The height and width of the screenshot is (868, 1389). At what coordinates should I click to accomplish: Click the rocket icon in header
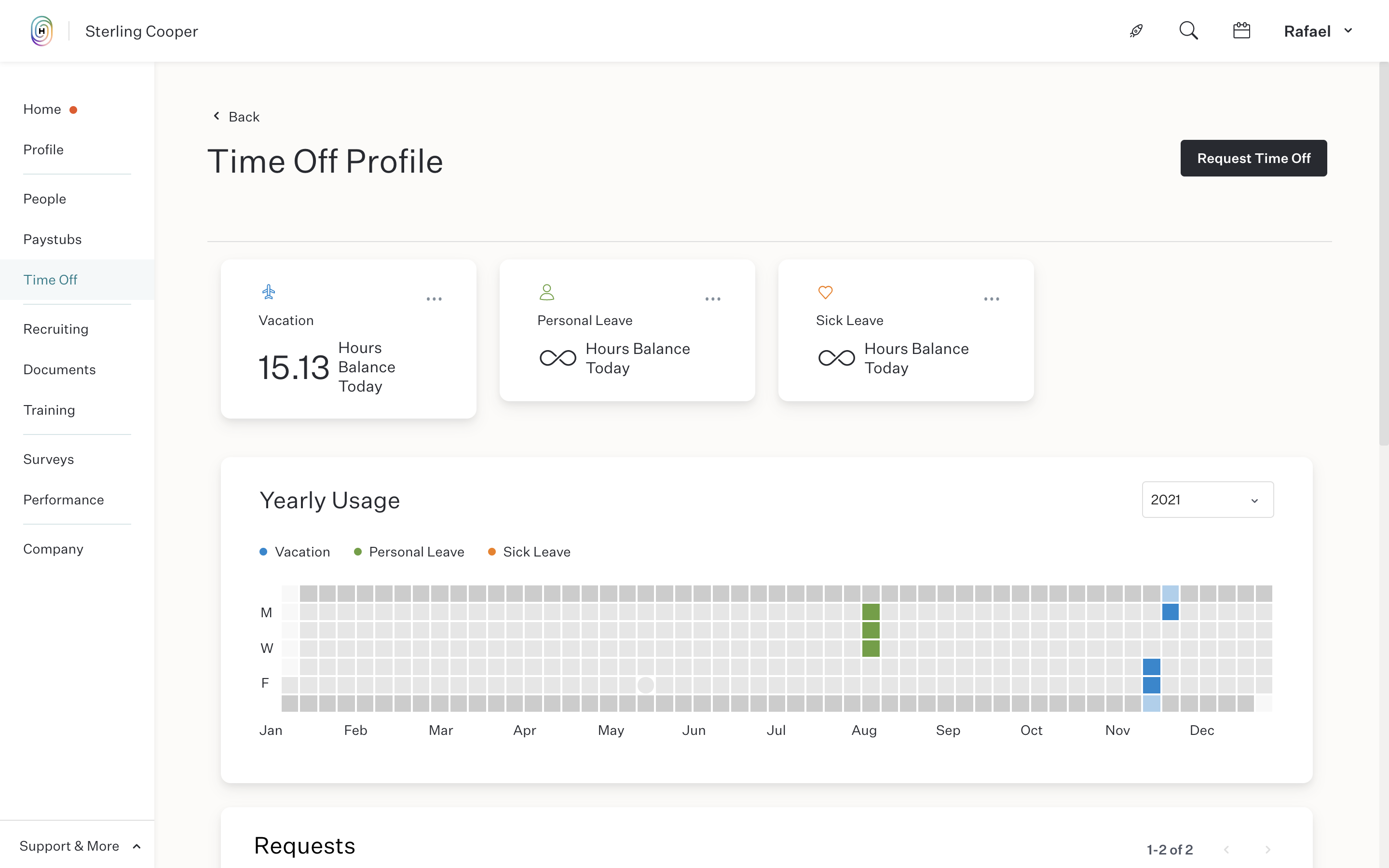[1136, 31]
